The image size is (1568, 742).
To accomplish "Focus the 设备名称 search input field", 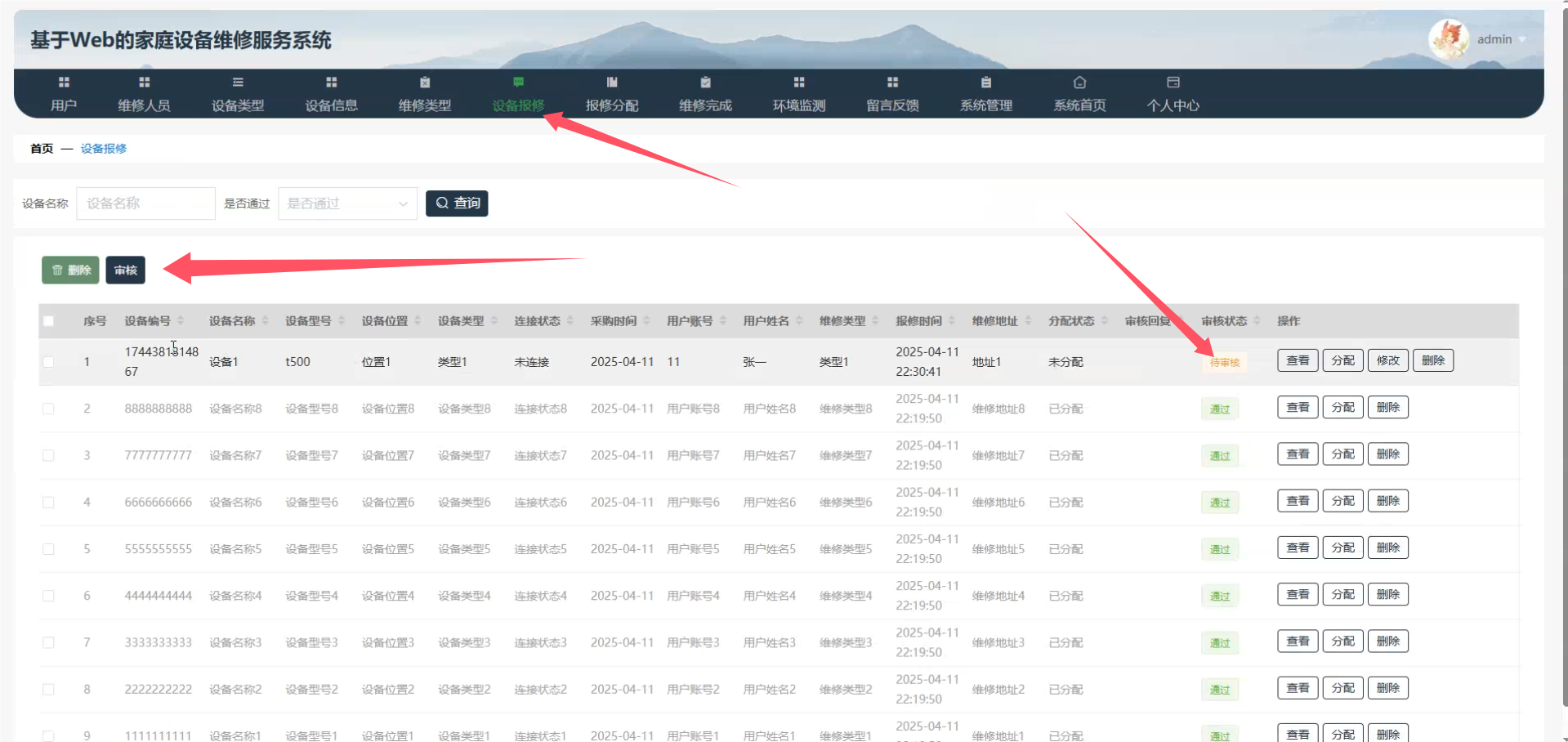I will coord(145,203).
